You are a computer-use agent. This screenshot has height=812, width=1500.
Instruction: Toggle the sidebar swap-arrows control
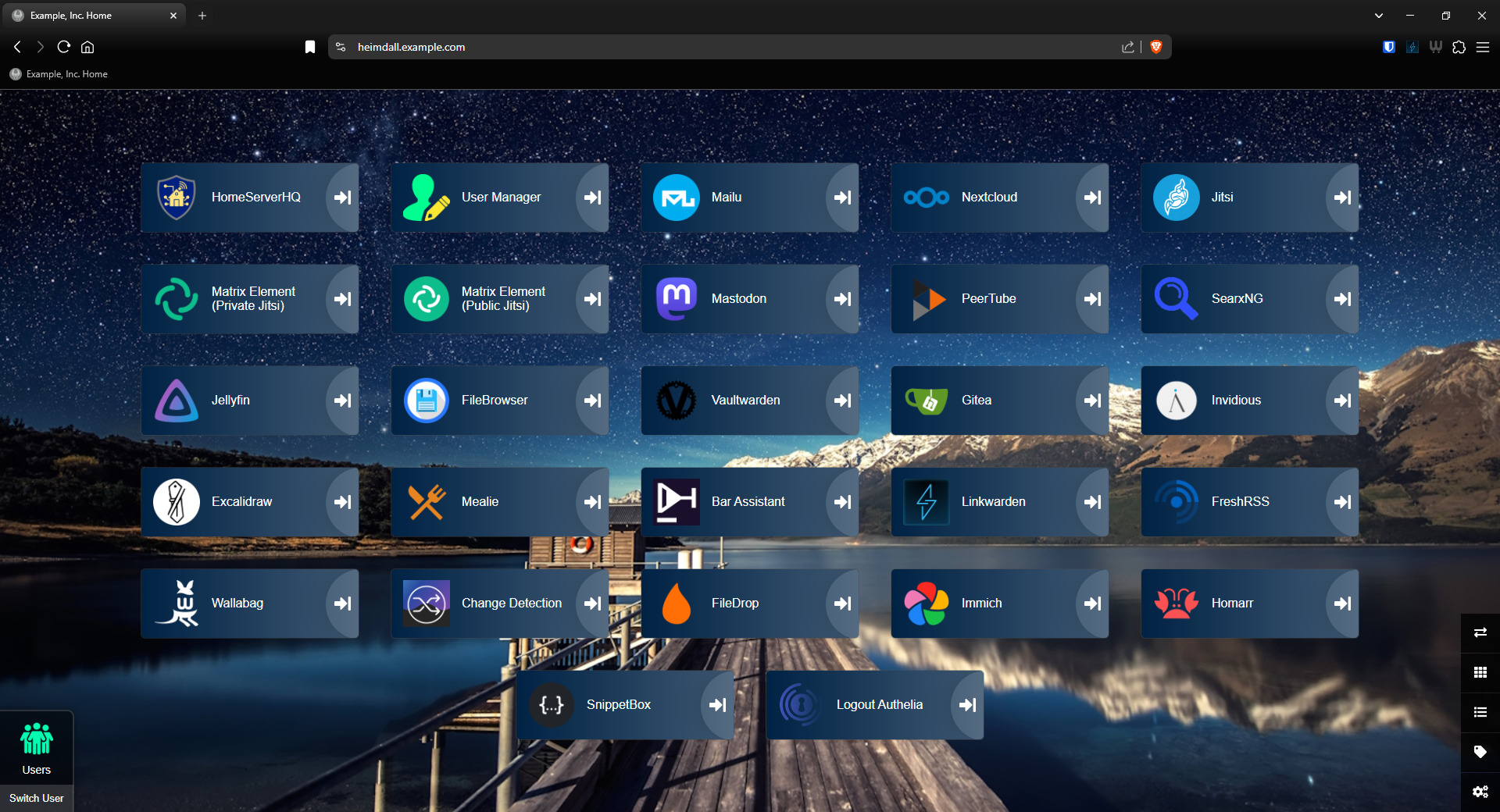[1480, 632]
